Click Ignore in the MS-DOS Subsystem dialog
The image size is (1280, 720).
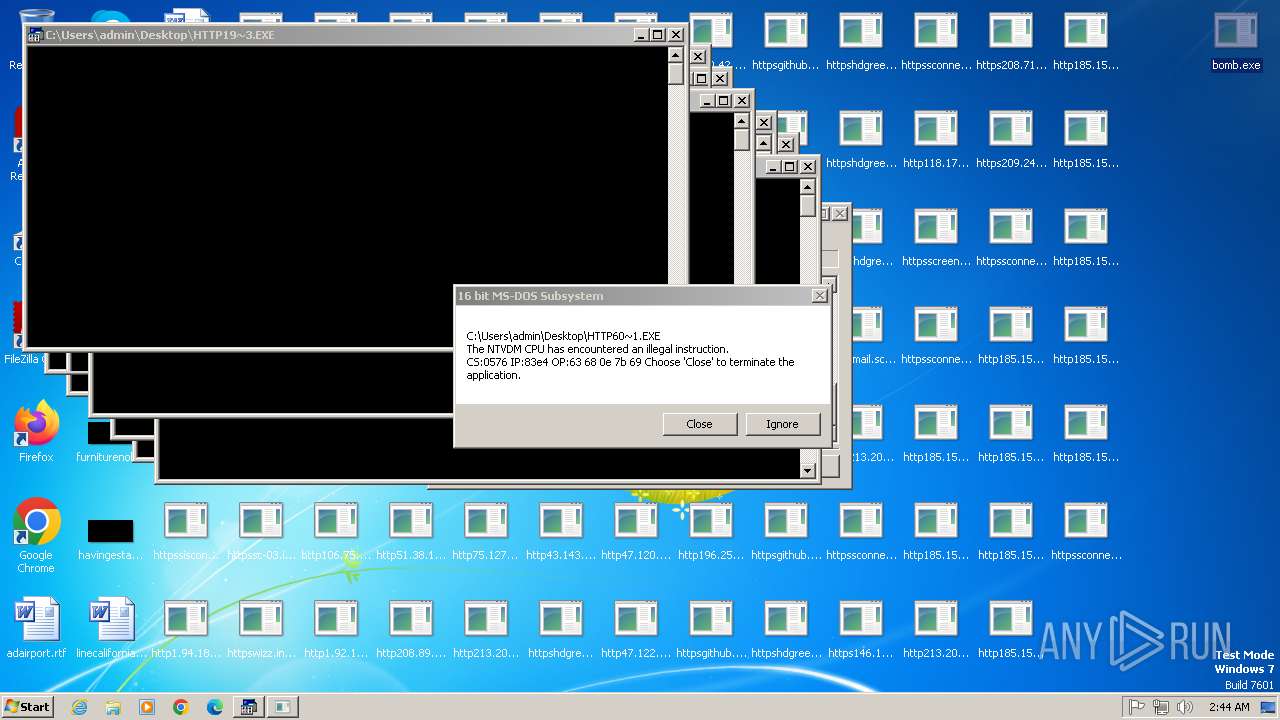(x=782, y=424)
